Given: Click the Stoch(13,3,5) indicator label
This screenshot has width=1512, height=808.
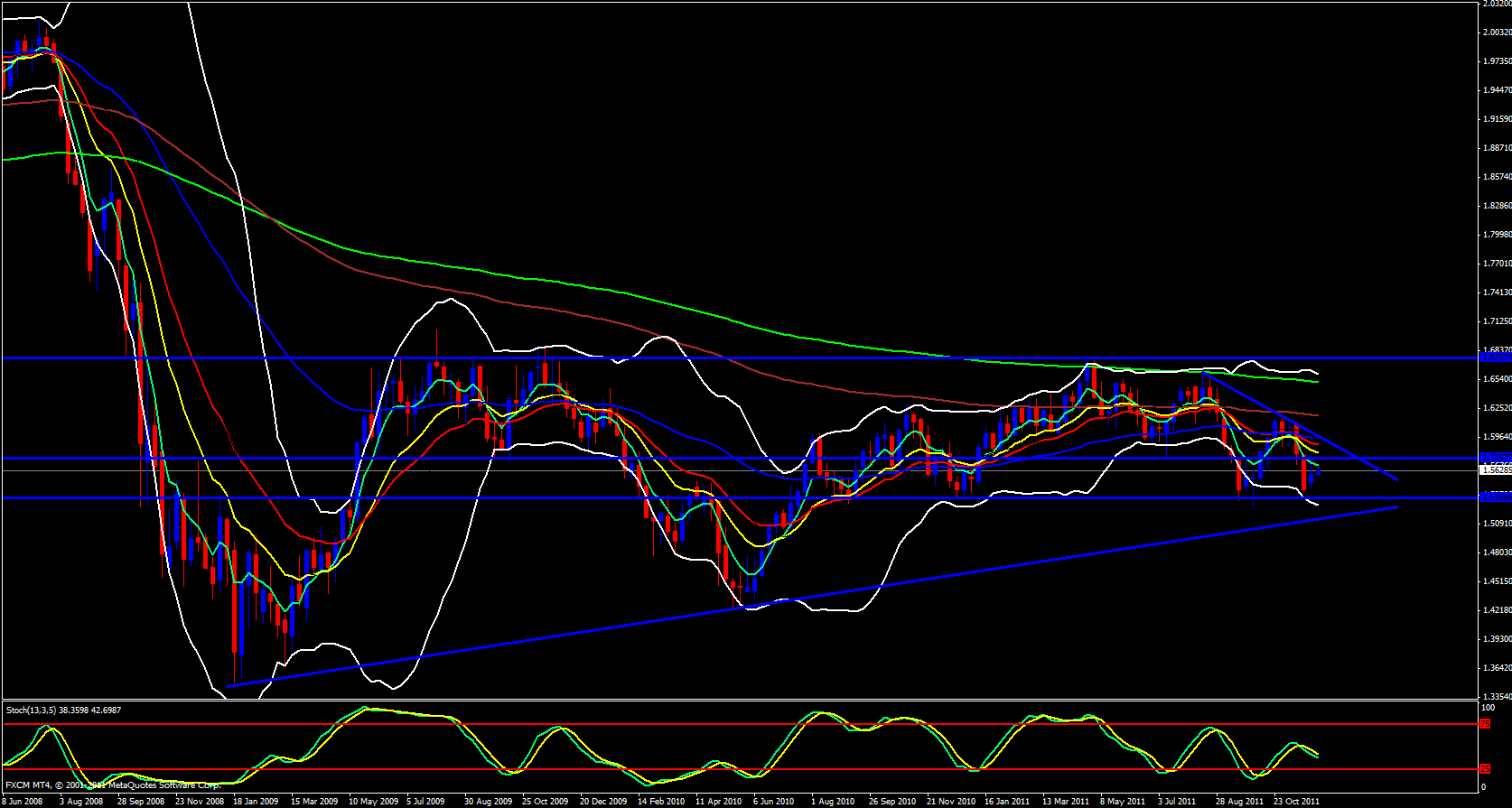Looking at the screenshot, I should [63, 710].
